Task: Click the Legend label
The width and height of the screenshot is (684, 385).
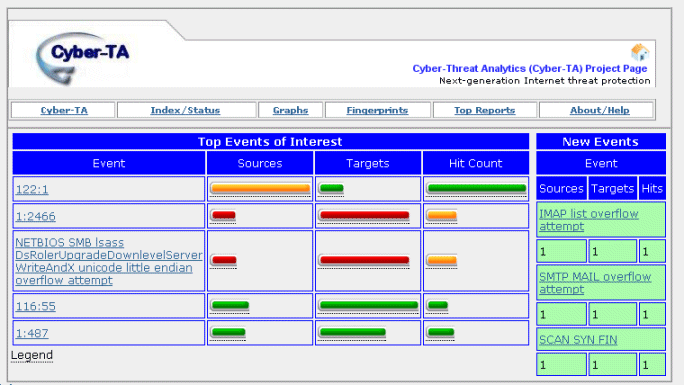Action: click(32, 355)
